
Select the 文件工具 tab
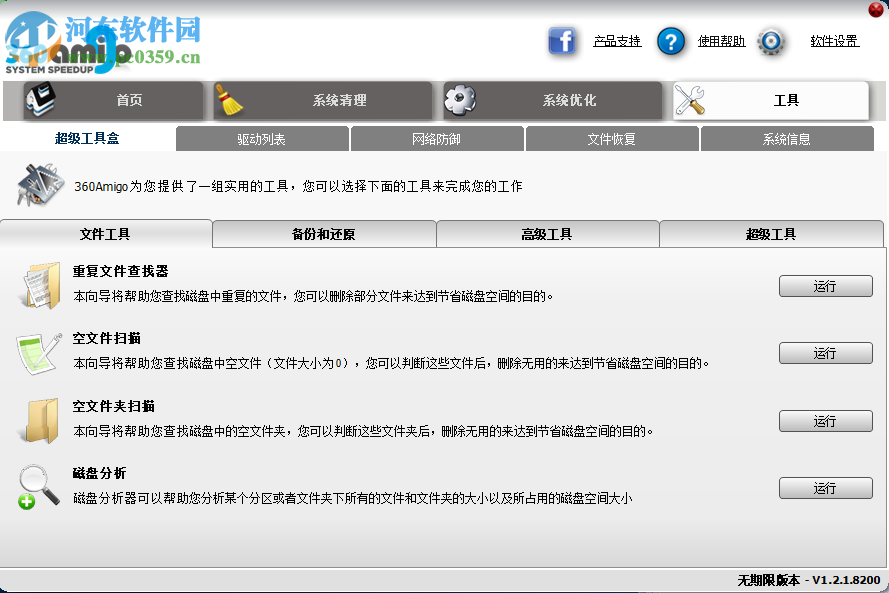[x=105, y=234]
